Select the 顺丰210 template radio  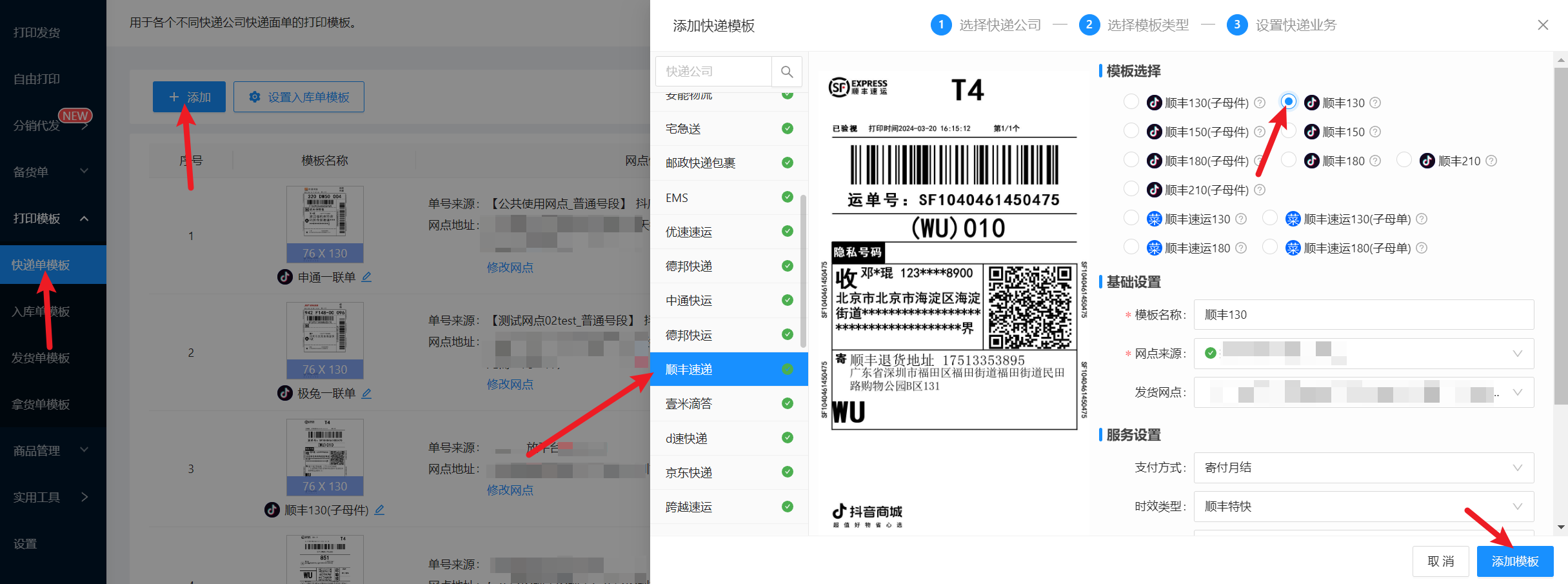pyautogui.click(x=1404, y=160)
